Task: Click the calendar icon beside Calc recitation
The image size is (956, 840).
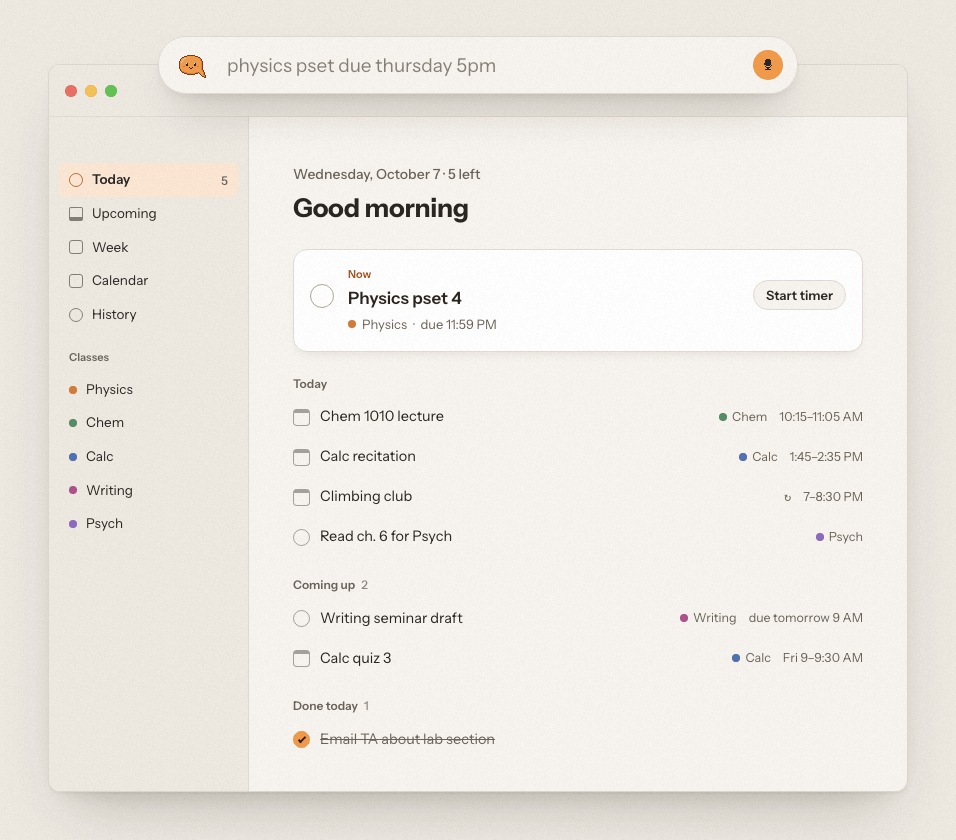Action: (x=301, y=457)
